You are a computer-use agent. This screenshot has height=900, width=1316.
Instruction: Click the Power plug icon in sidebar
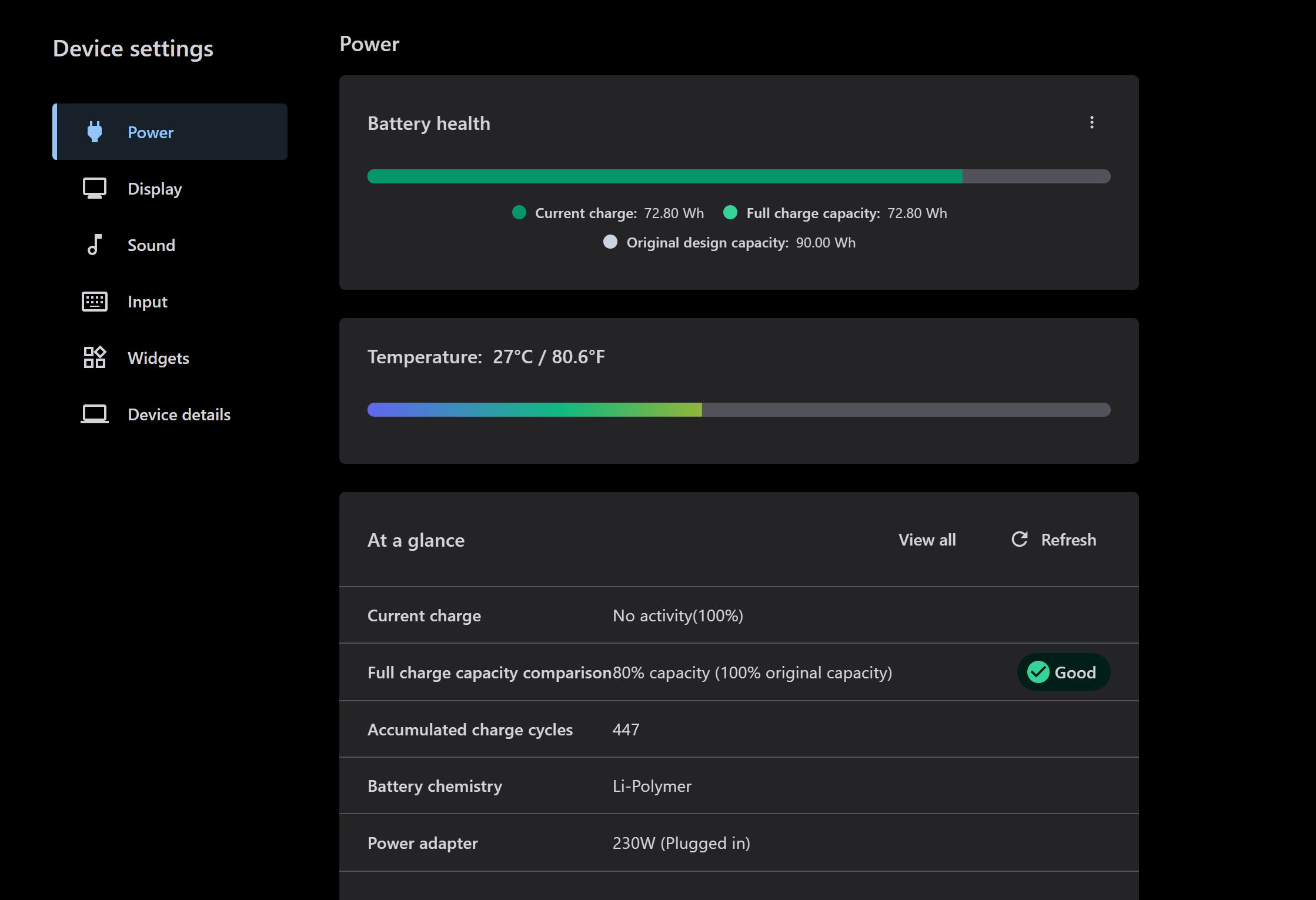tap(94, 132)
